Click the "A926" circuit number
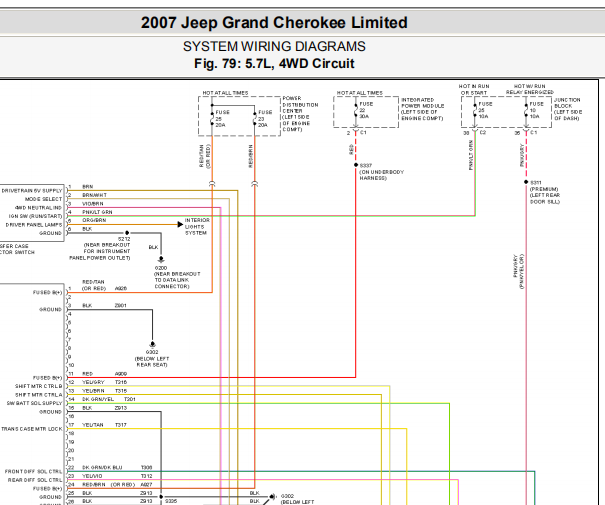 [x=121, y=289]
